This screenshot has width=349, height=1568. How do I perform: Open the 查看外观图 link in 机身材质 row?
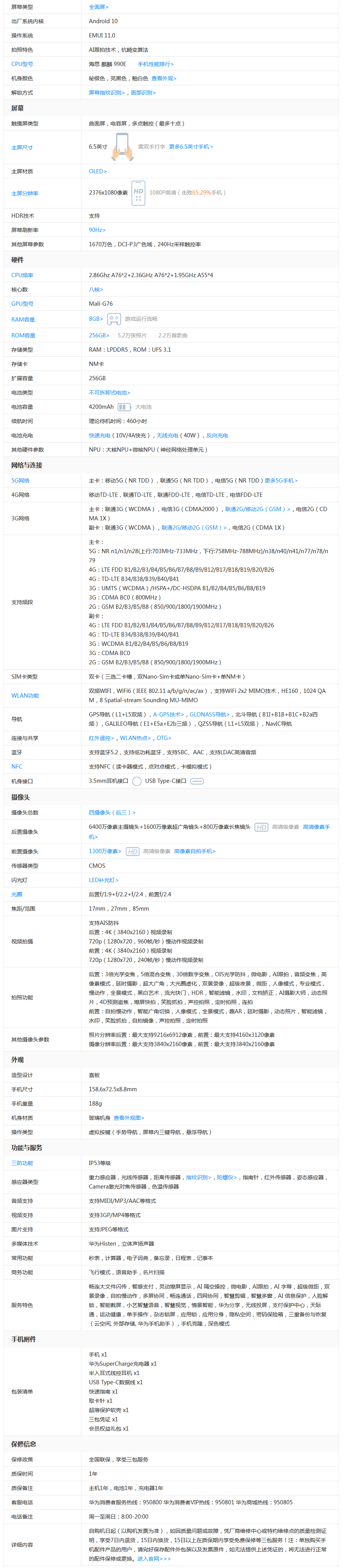pyautogui.click(x=129, y=1118)
